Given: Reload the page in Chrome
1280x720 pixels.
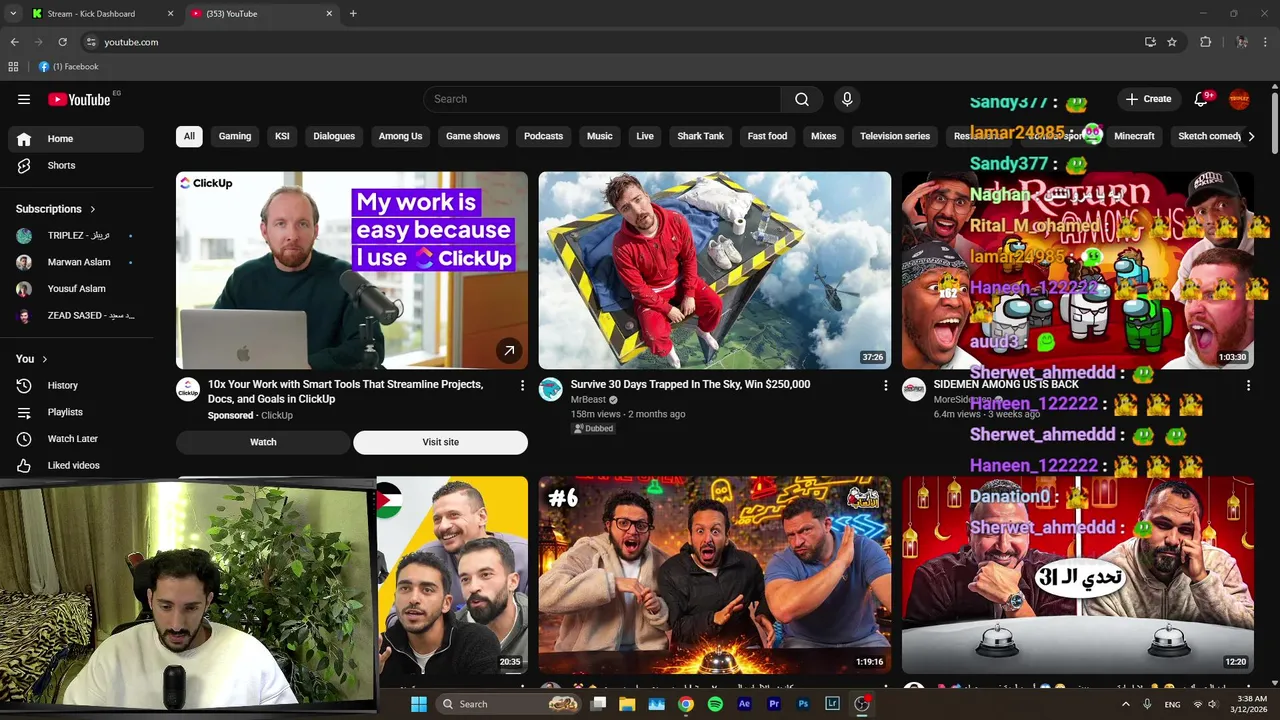Looking at the screenshot, I should (x=62, y=42).
